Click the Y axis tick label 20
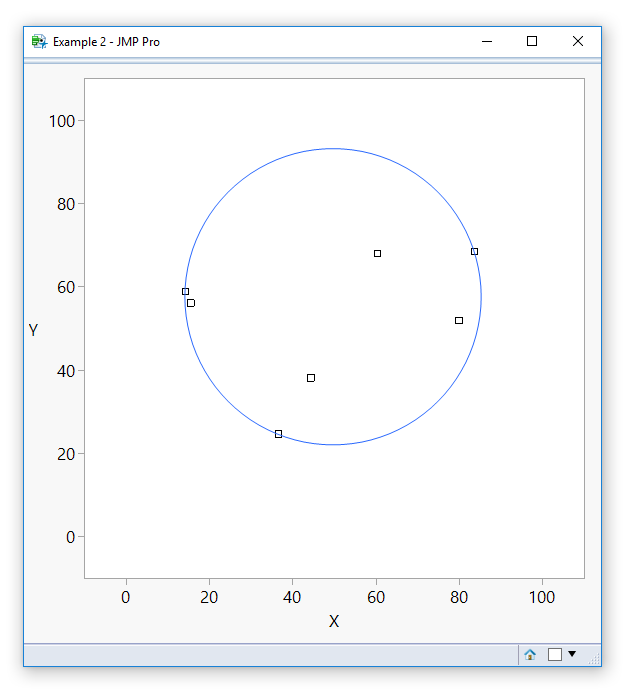Viewport: 637px width, 700px height. click(66, 454)
